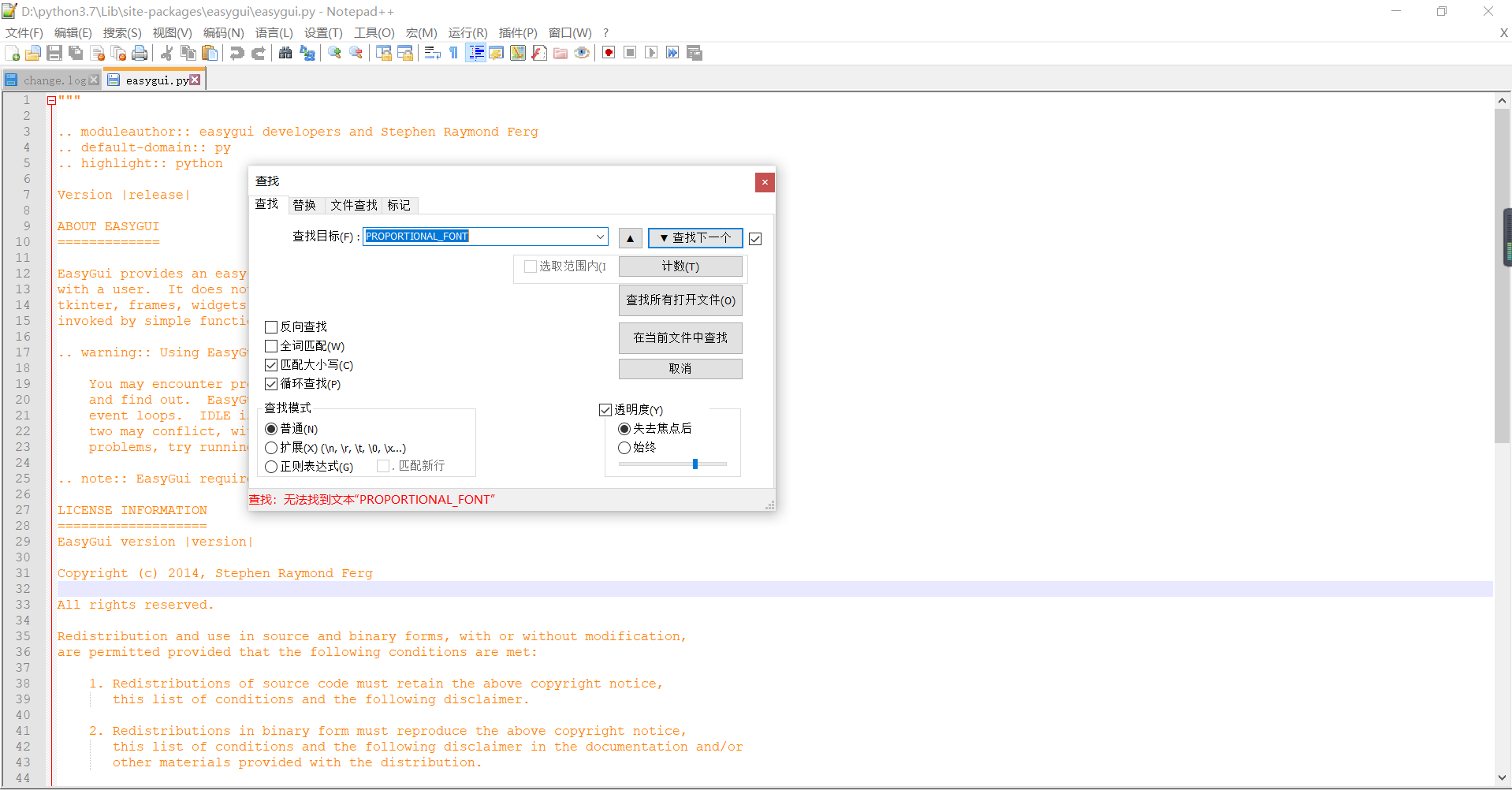Uncheck the 循环查找(P) checkbox
This screenshot has height=790, width=1512.
click(271, 384)
